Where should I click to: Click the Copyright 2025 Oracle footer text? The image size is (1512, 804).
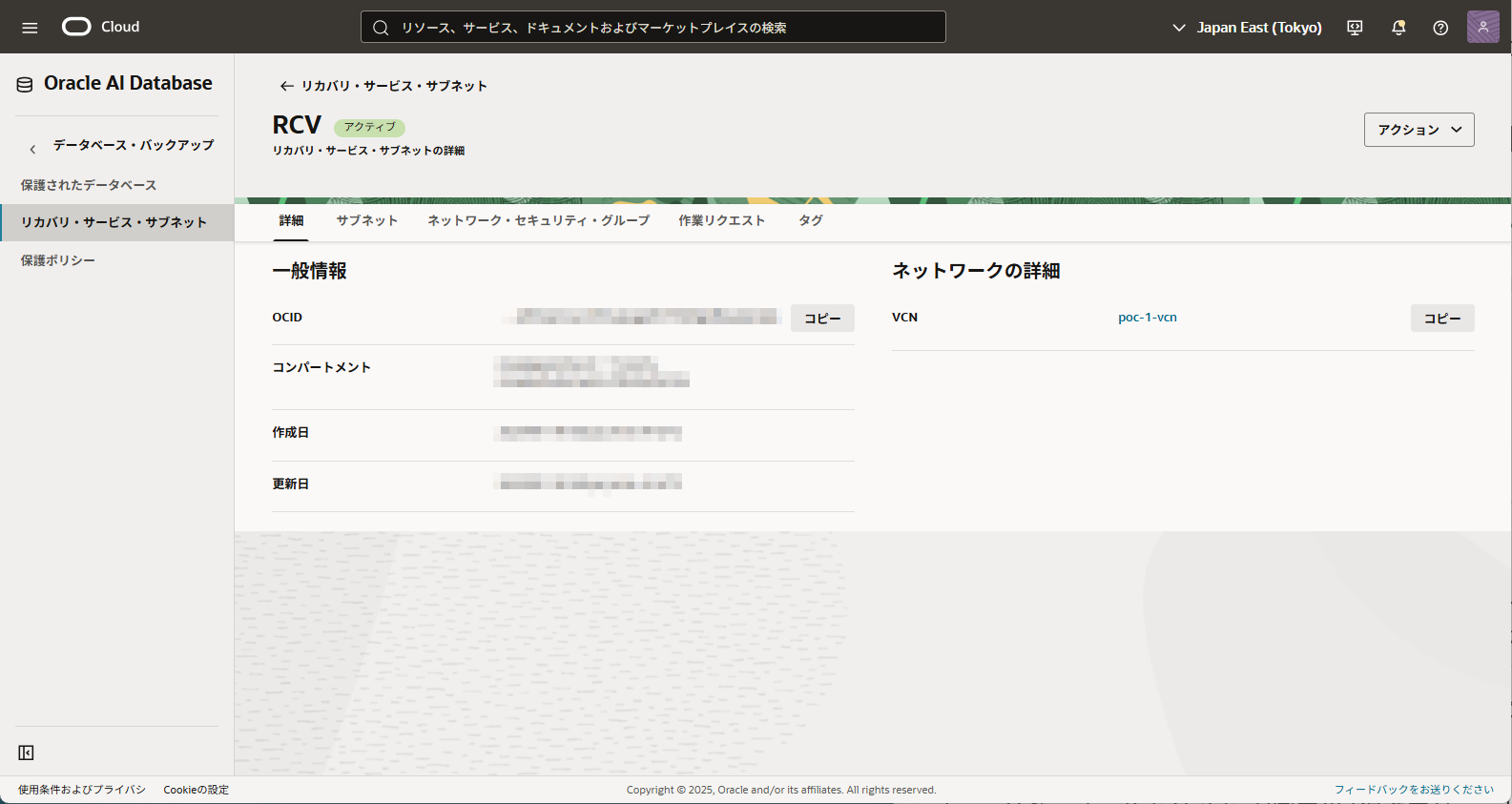(x=781, y=790)
